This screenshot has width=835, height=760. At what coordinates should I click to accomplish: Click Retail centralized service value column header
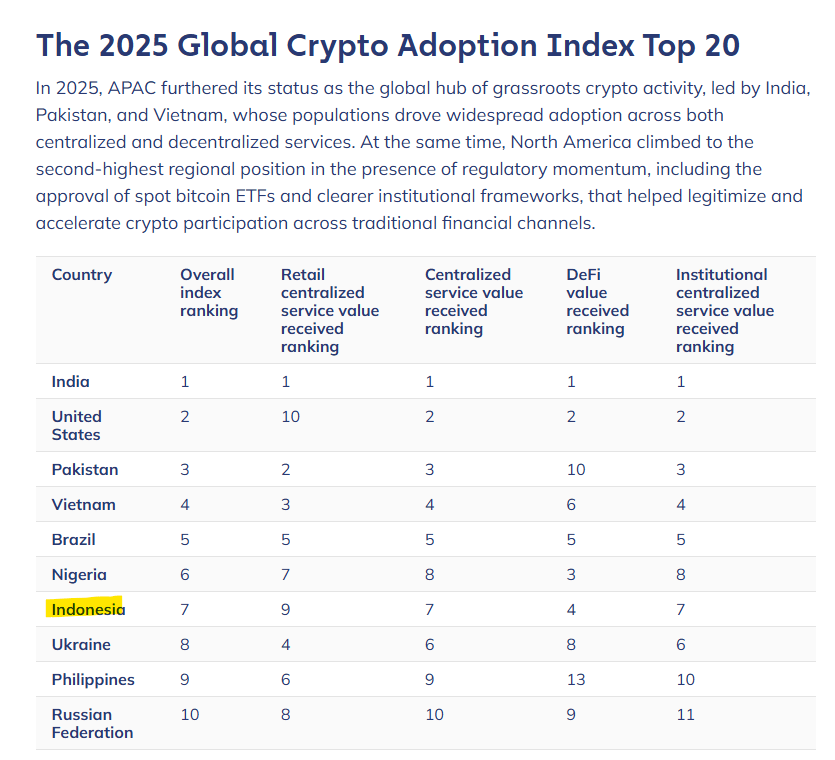(329, 310)
